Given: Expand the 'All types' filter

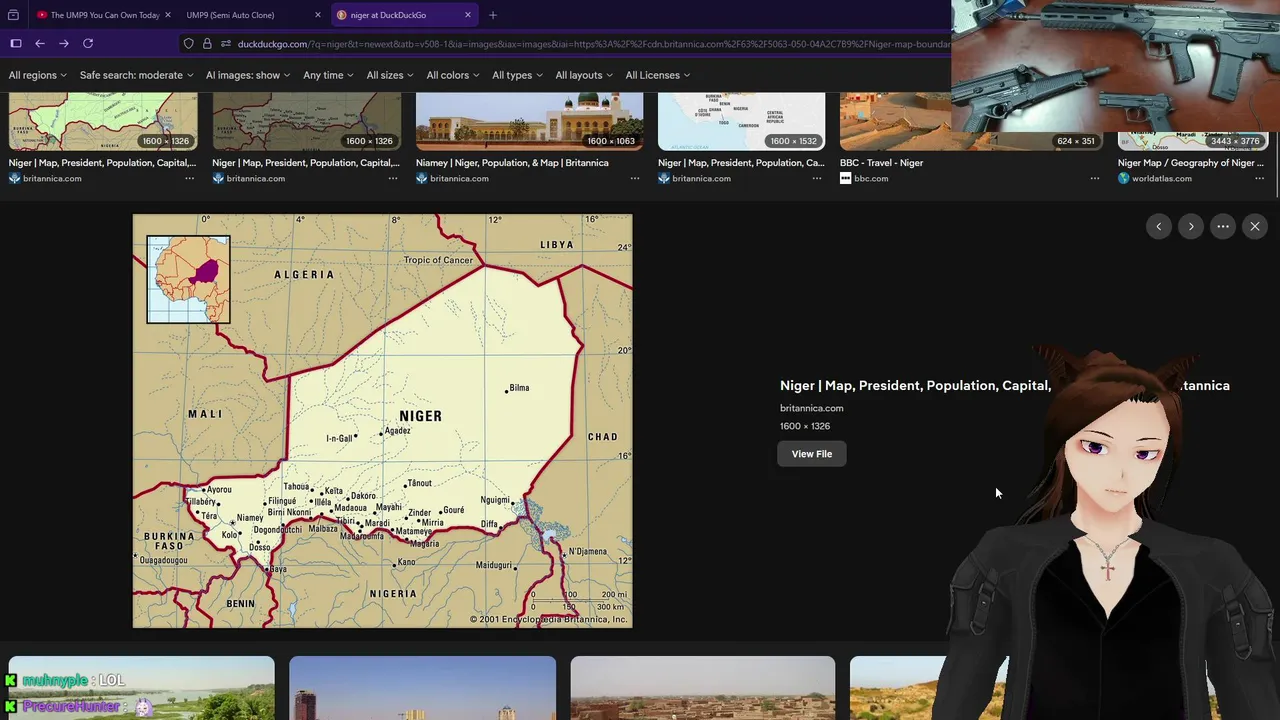Looking at the screenshot, I should 517,75.
